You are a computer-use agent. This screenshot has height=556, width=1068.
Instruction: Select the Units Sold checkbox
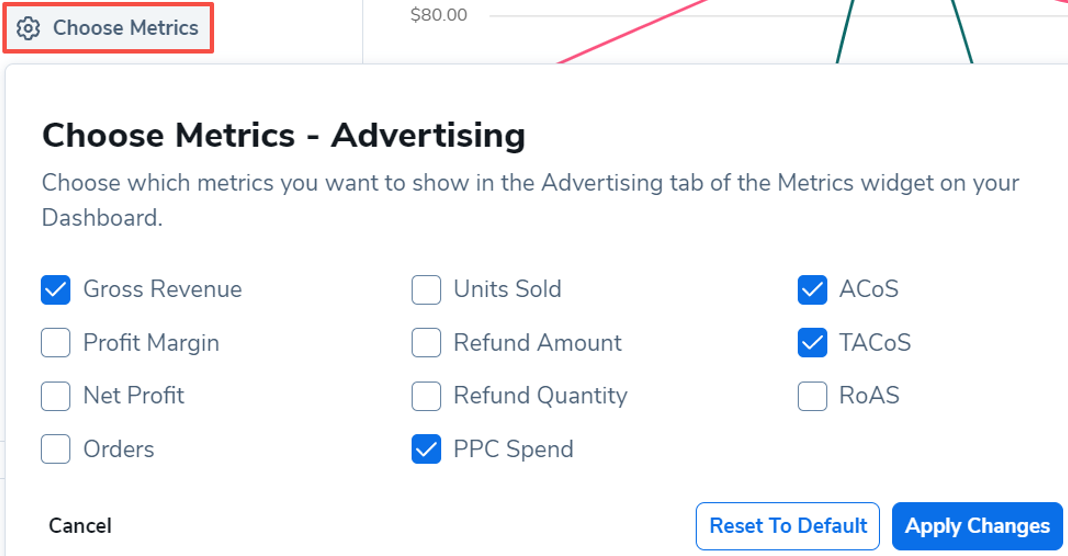(426, 290)
